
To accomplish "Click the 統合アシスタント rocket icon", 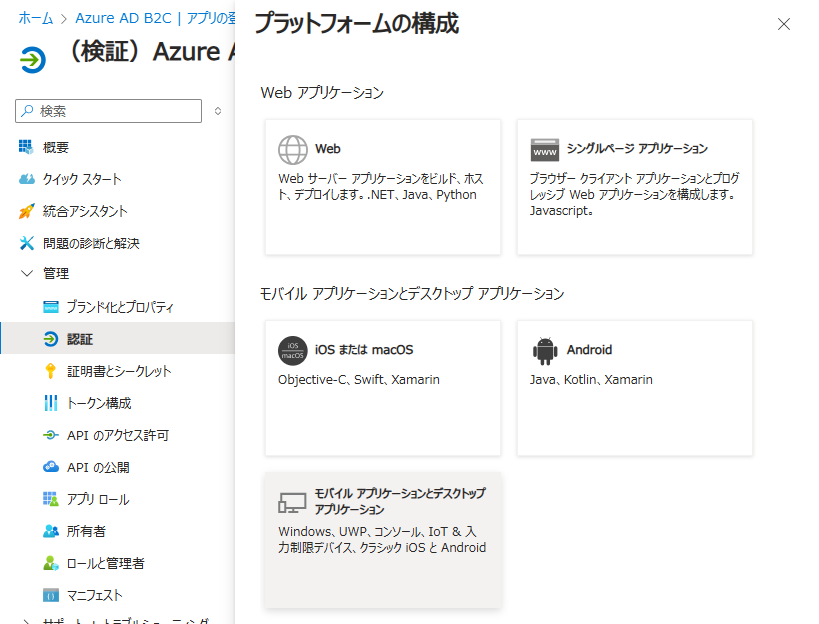I will coord(27,211).
